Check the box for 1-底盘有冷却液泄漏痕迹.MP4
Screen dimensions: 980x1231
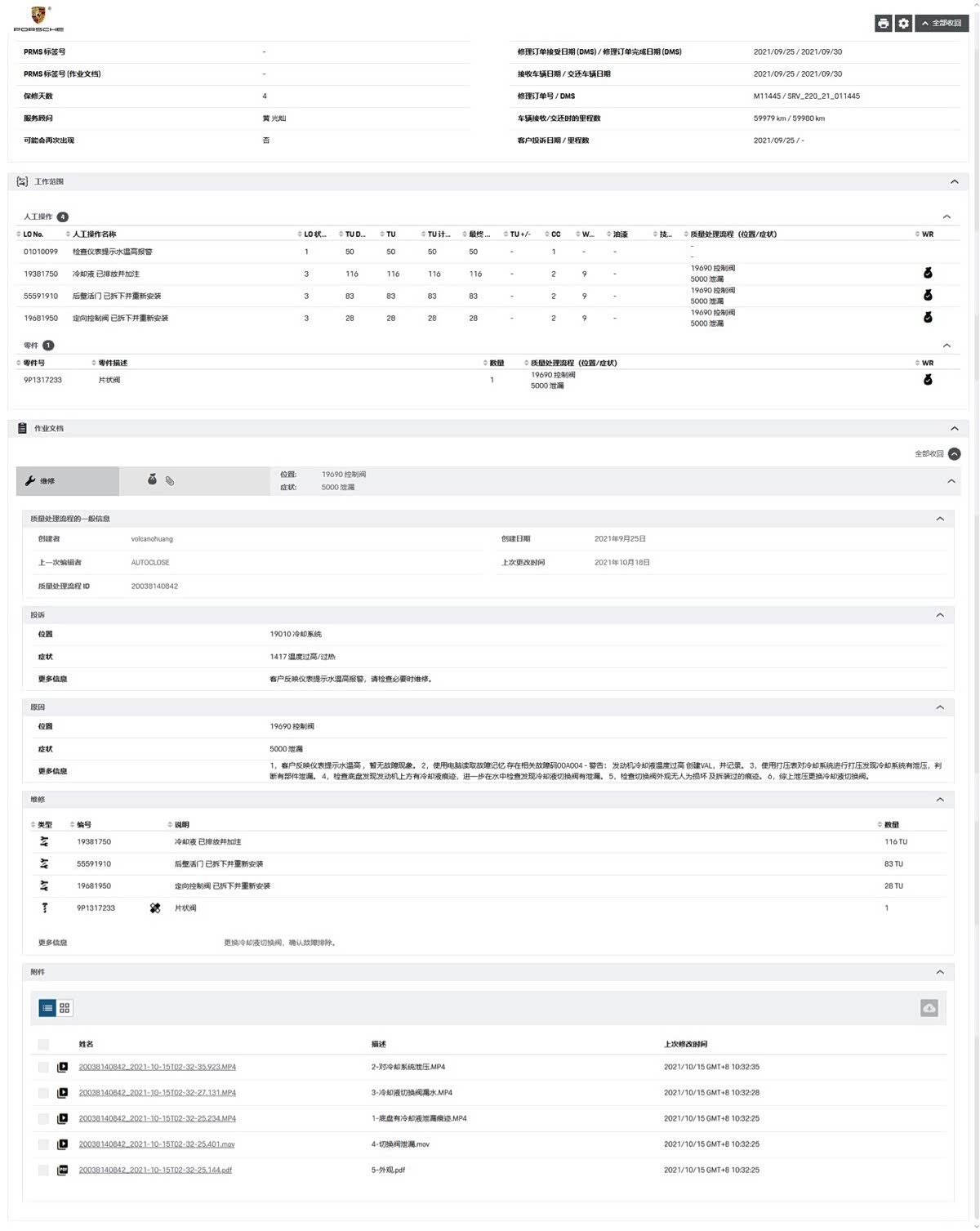pyautogui.click(x=43, y=1118)
